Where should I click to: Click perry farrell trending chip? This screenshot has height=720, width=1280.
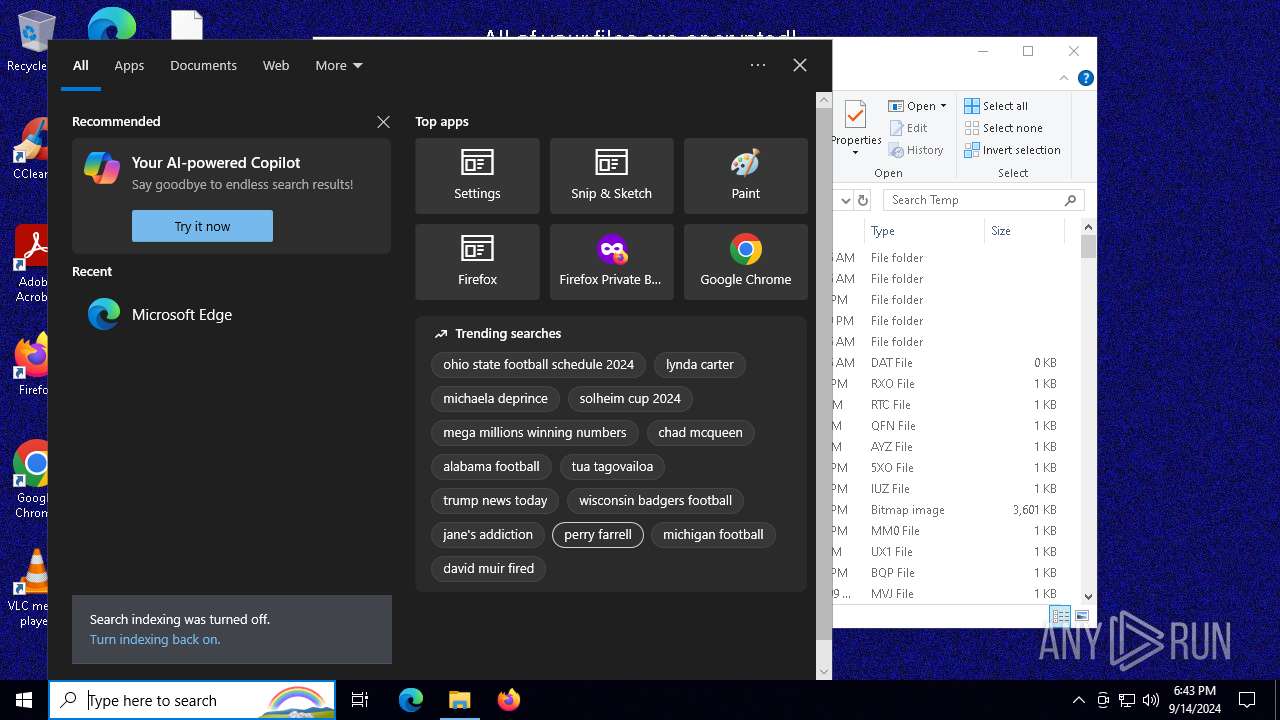(x=598, y=534)
